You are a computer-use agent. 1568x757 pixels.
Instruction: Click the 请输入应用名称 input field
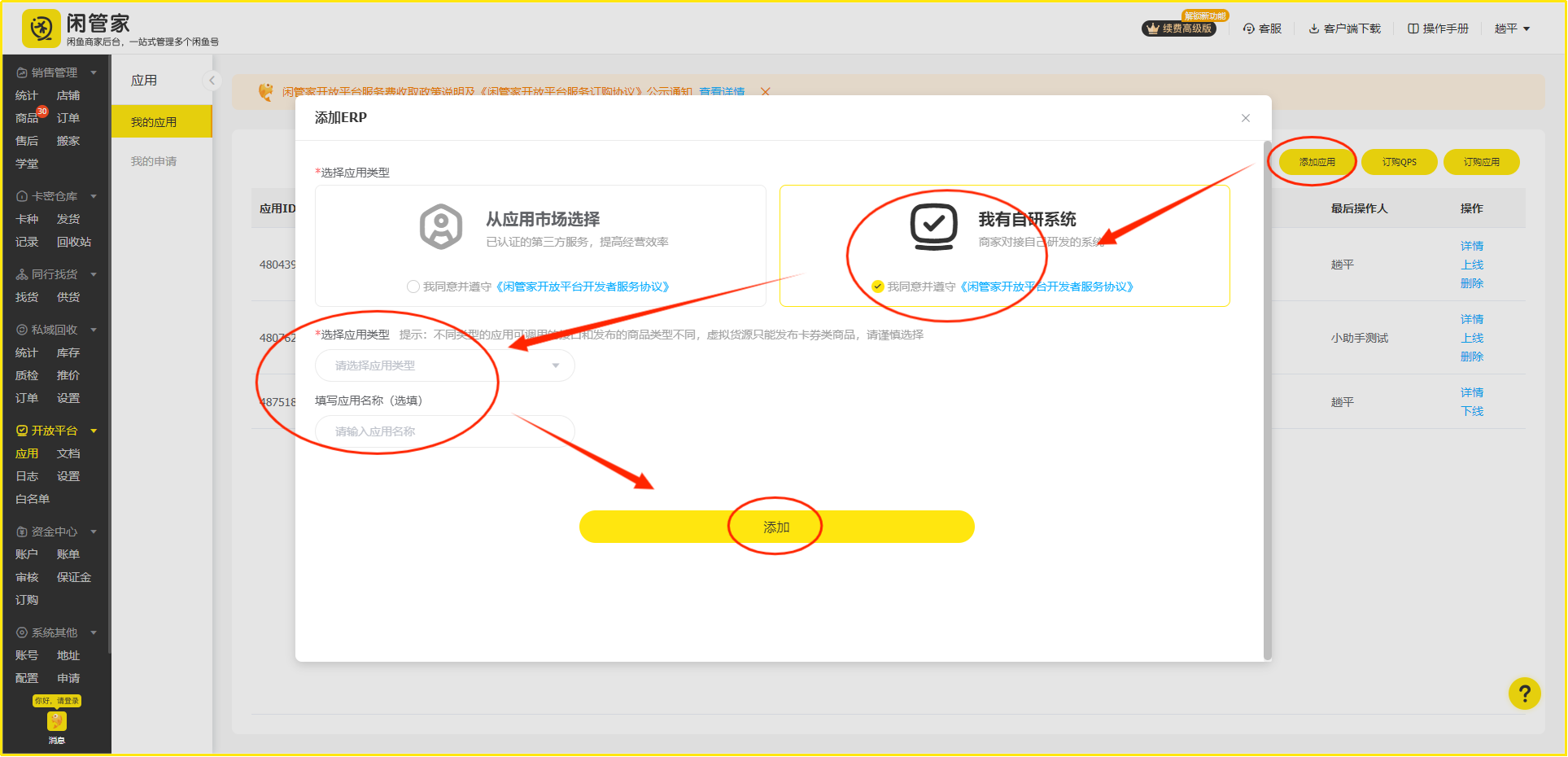click(x=444, y=431)
